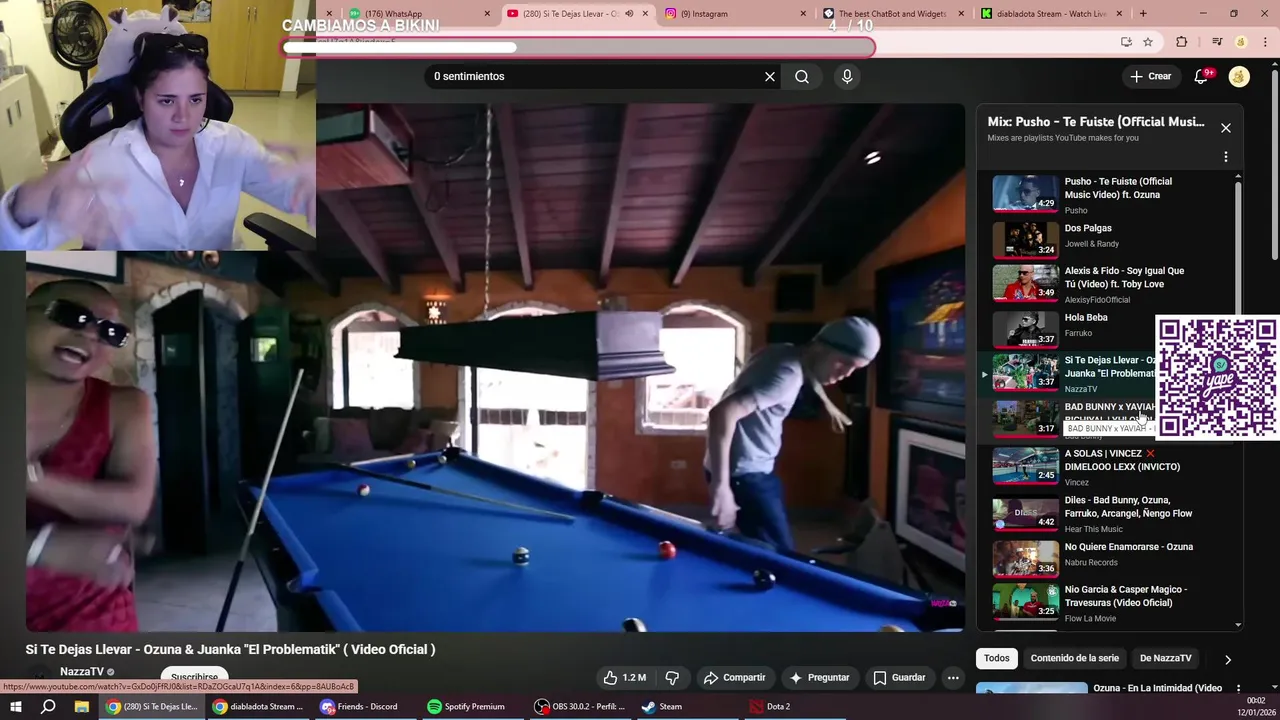
Task: Close the Instagram browser tab
Action: click(803, 14)
